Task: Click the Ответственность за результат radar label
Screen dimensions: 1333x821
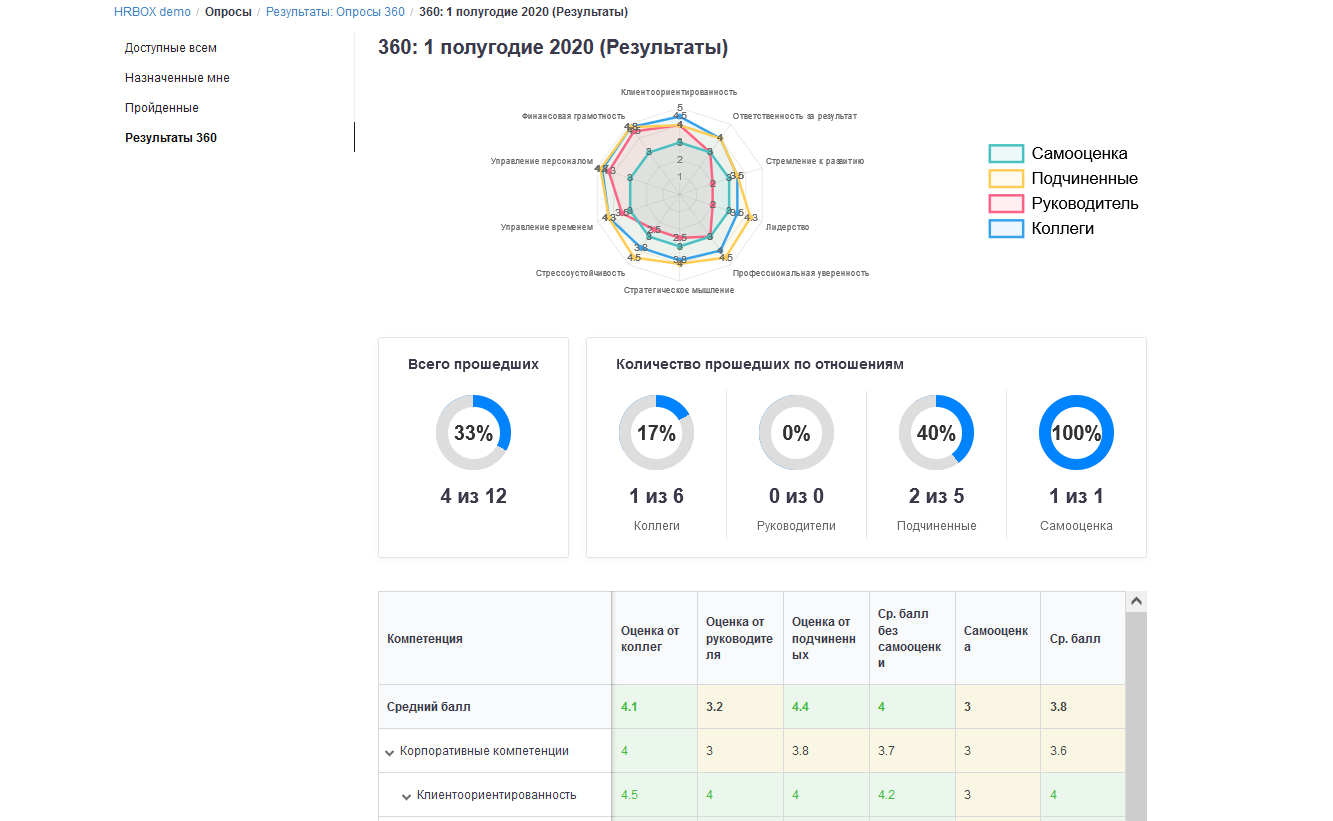Action: click(x=795, y=116)
